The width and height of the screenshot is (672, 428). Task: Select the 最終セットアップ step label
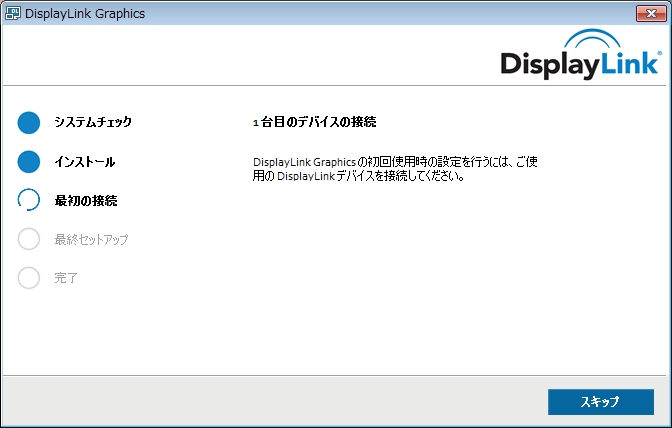[91, 239]
